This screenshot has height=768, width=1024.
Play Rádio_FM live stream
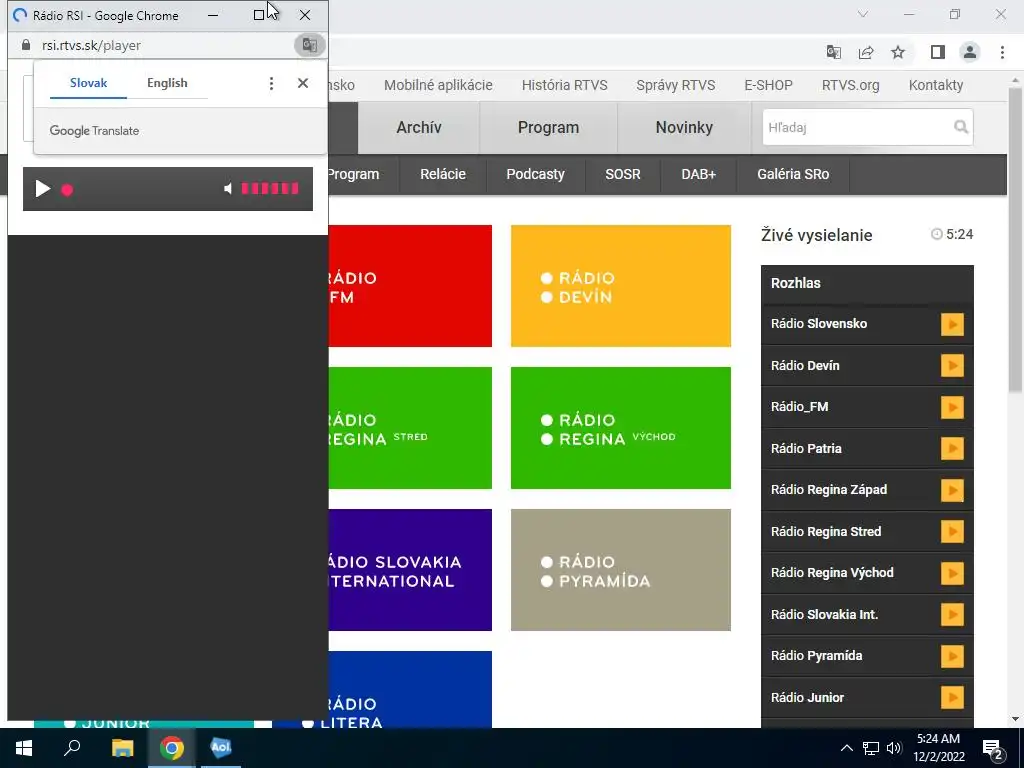click(952, 407)
